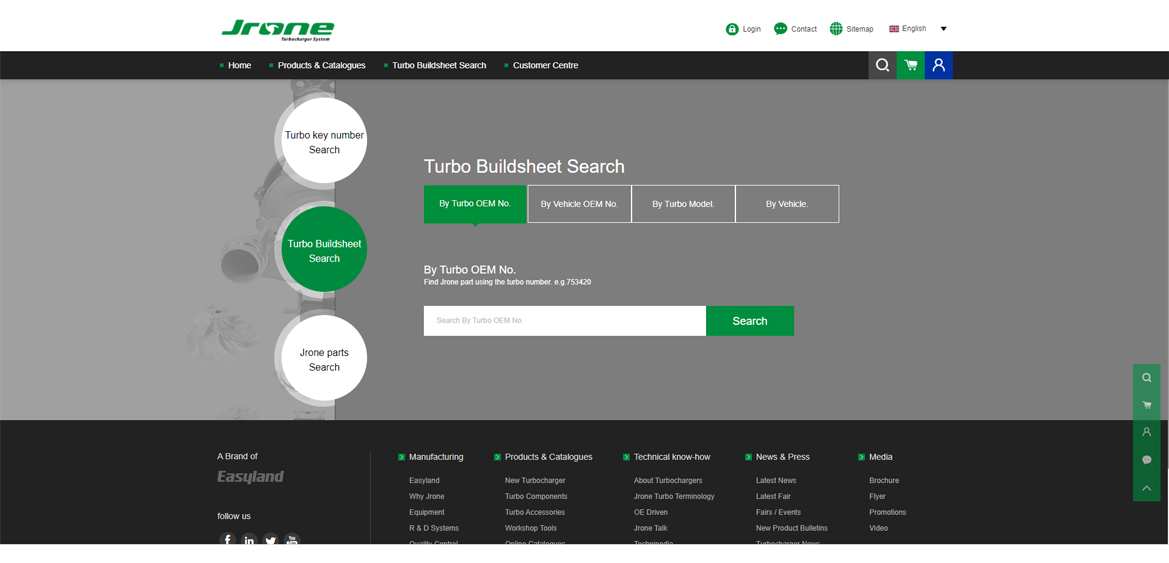Click Contact text link in header
This screenshot has width=1169, height=563.
(x=804, y=29)
